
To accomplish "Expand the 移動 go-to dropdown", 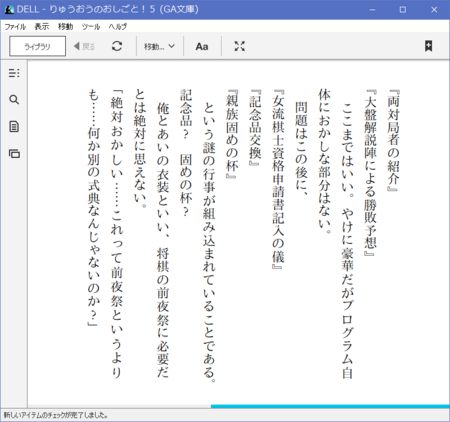I will pyautogui.click(x=159, y=46).
